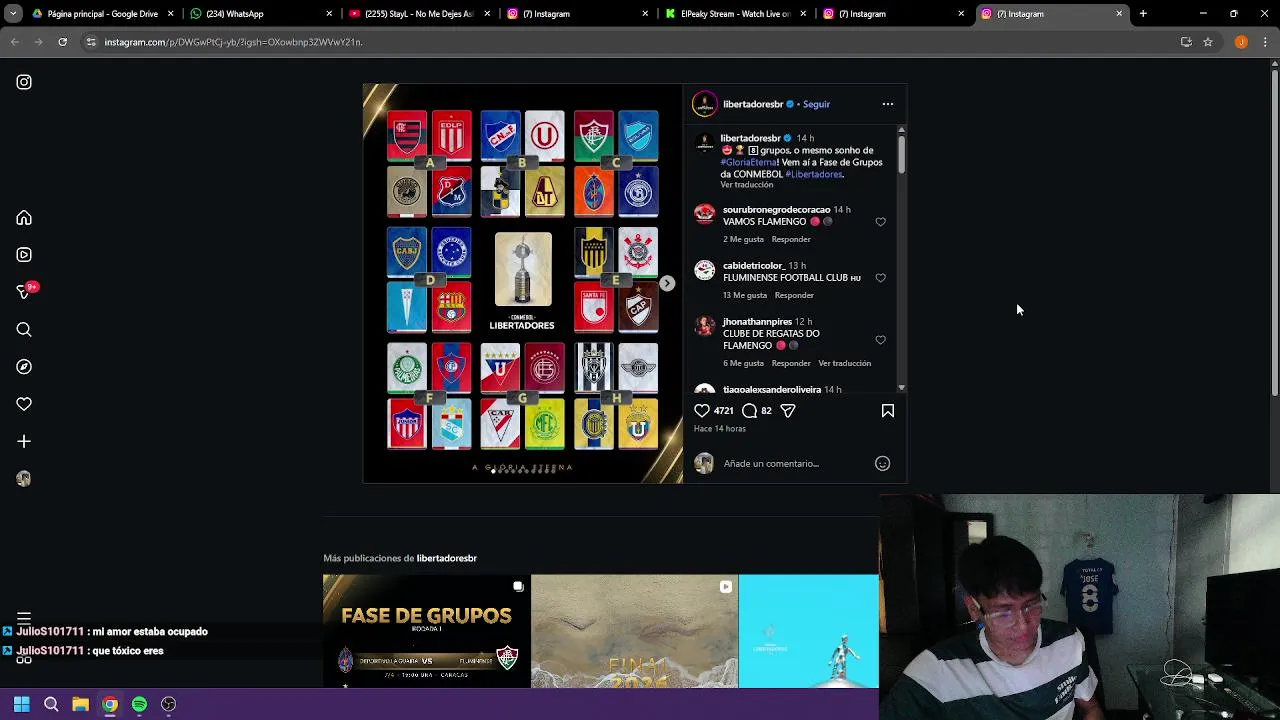Viewport: 1280px width, 720px height.
Task: Open the #GloriaEterna hashtag
Action: [x=748, y=162]
